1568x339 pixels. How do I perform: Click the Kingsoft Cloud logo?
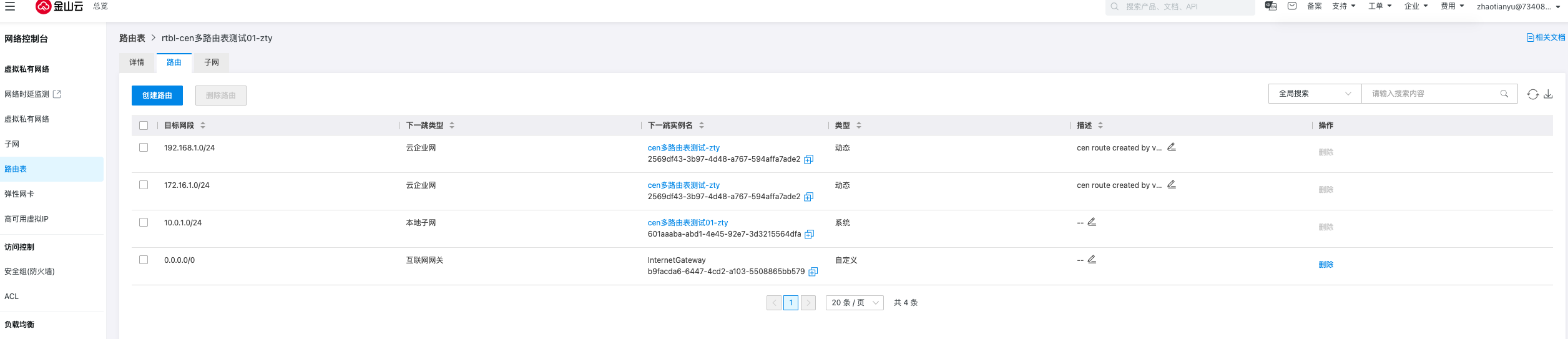[x=59, y=6]
